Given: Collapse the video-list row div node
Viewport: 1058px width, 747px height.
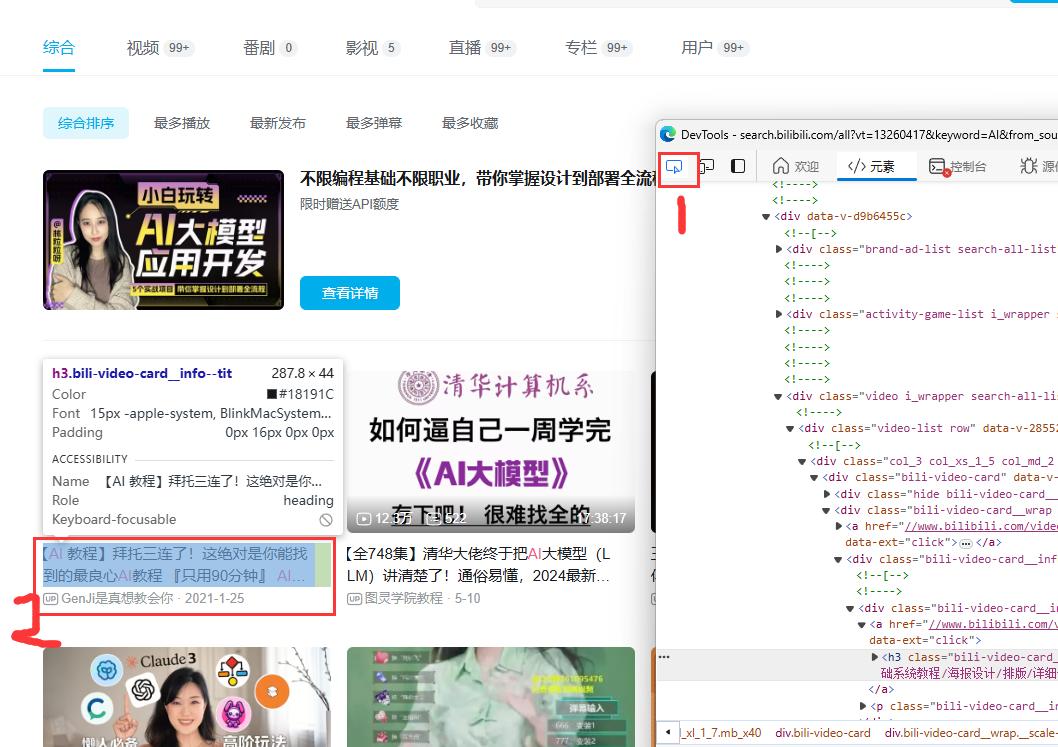Looking at the screenshot, I should pyautogui.click(x=790, y=428).
